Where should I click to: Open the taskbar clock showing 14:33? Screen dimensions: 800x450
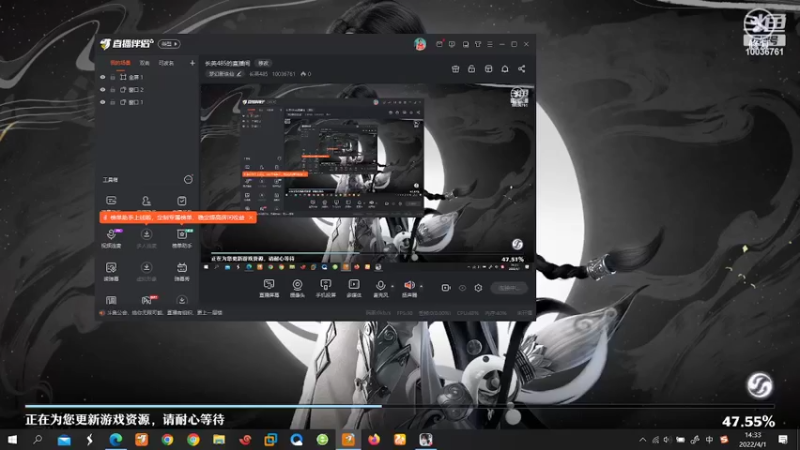click(x=753, y=439)
